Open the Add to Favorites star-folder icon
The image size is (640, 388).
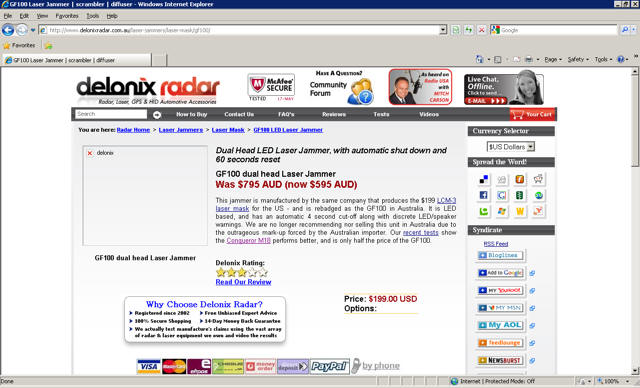click(48, 46)
